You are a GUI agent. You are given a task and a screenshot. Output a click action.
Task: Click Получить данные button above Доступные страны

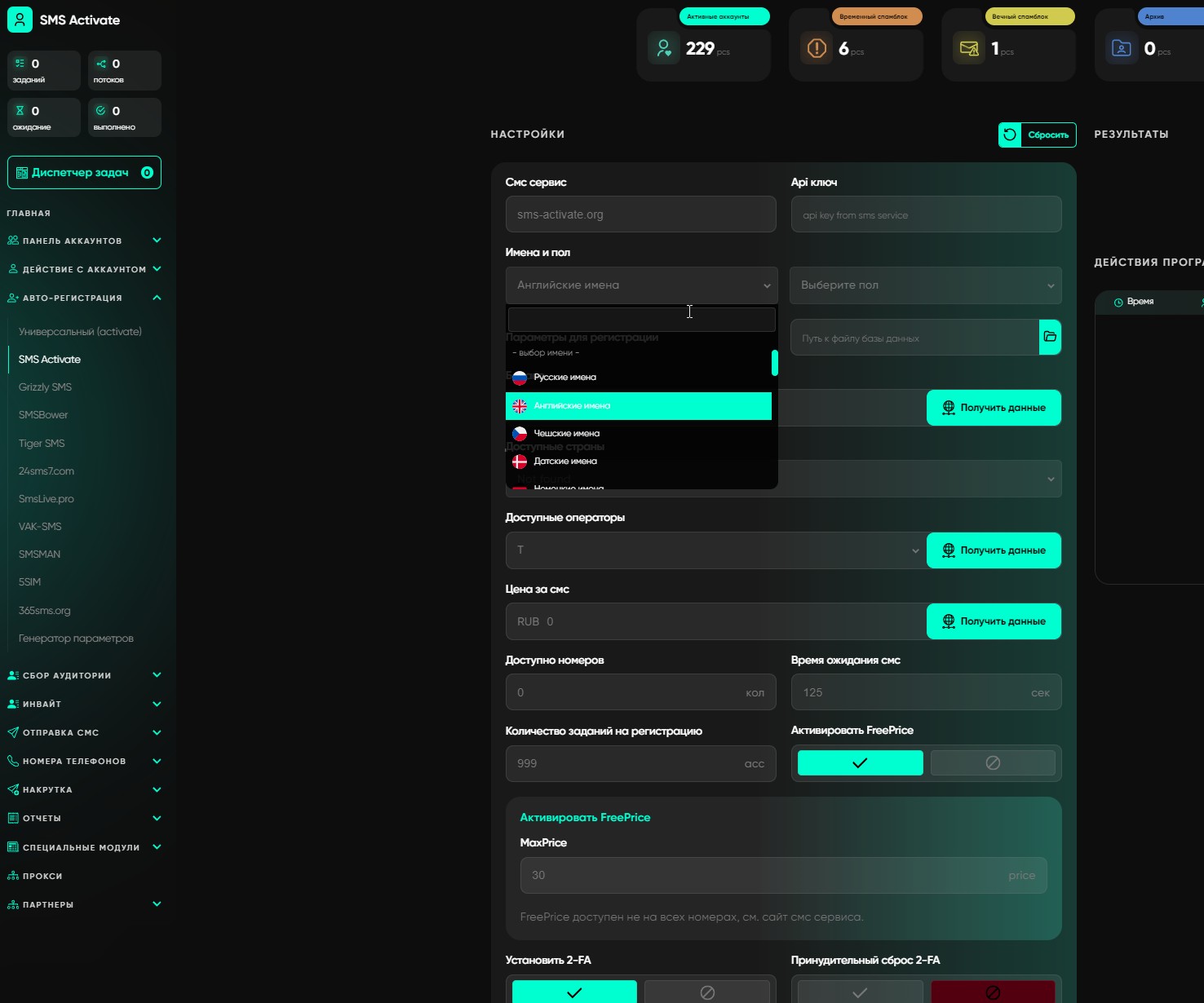click(x=994, y=408)
